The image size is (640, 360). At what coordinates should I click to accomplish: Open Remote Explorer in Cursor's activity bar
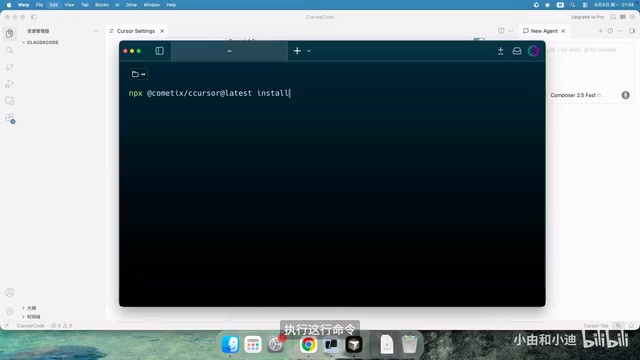pos(9,101)
